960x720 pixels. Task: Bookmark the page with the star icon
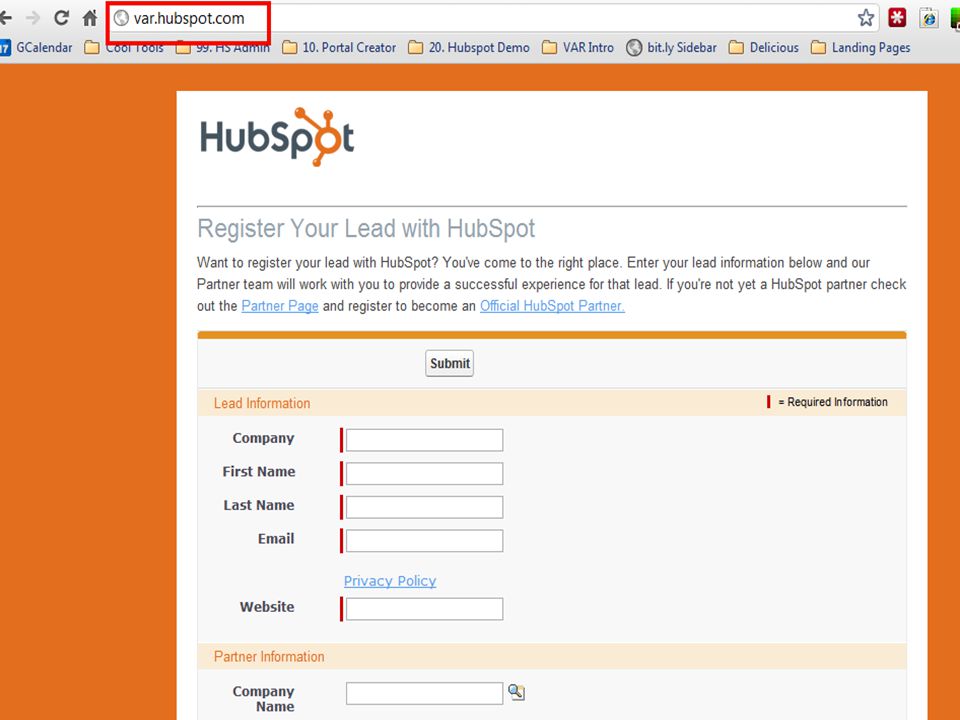pyautogui.click(x=866, y=18)
